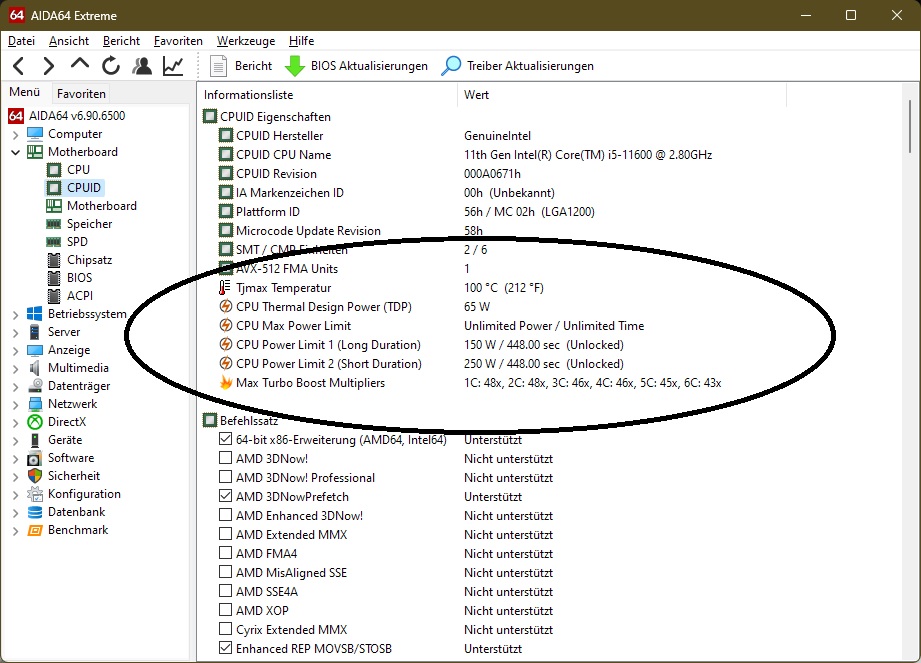Select Motherboard child item under Motherboard
The image size is (921, 663).
102,206
